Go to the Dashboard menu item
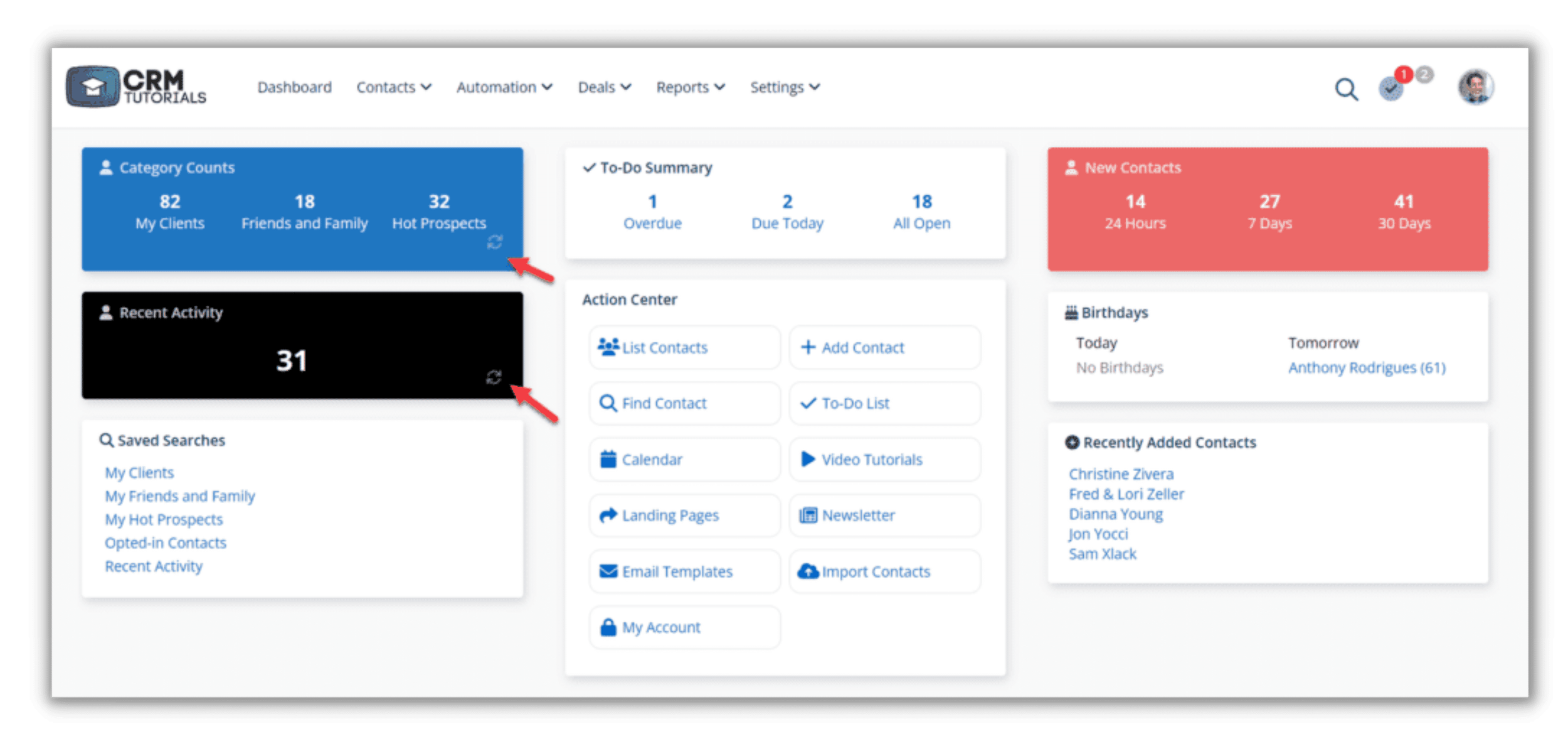1568x741 pixels. point(294,87)
